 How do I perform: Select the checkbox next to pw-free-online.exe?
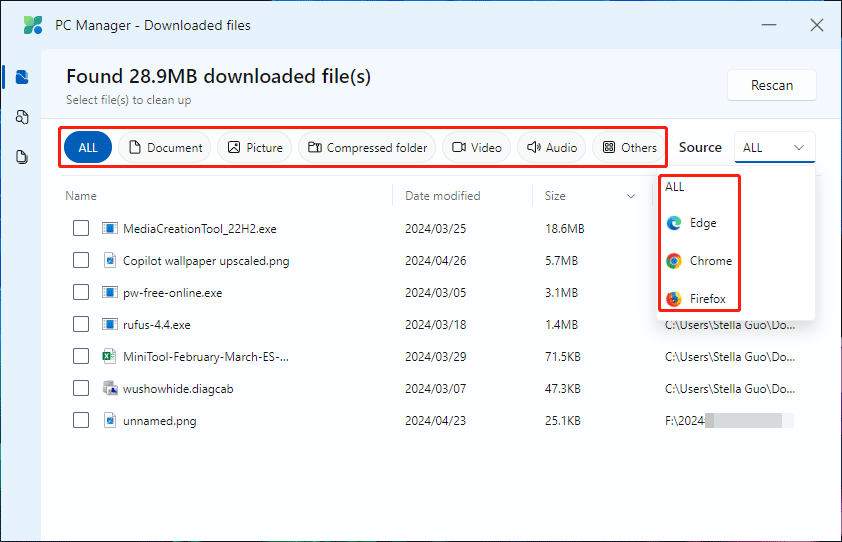pyautogui.click(x=81, y=292)
